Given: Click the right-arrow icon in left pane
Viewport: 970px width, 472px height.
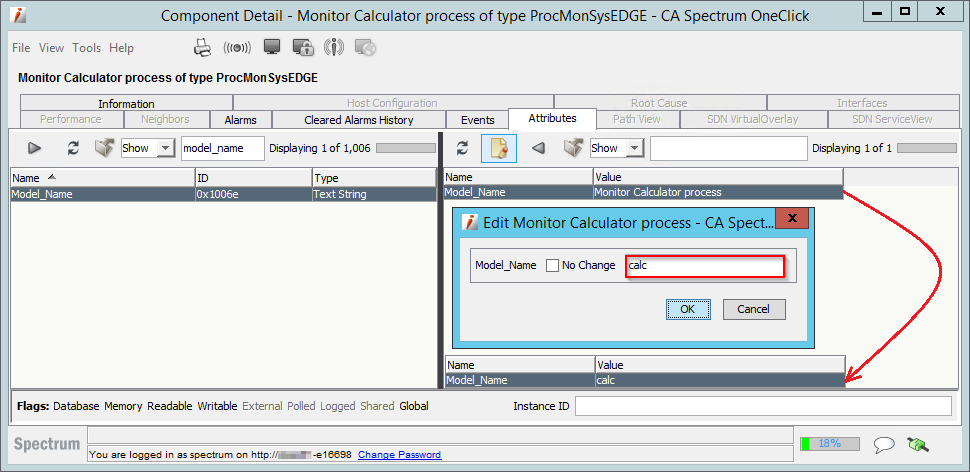Looking at the screenshot, I should pos(35,148).
